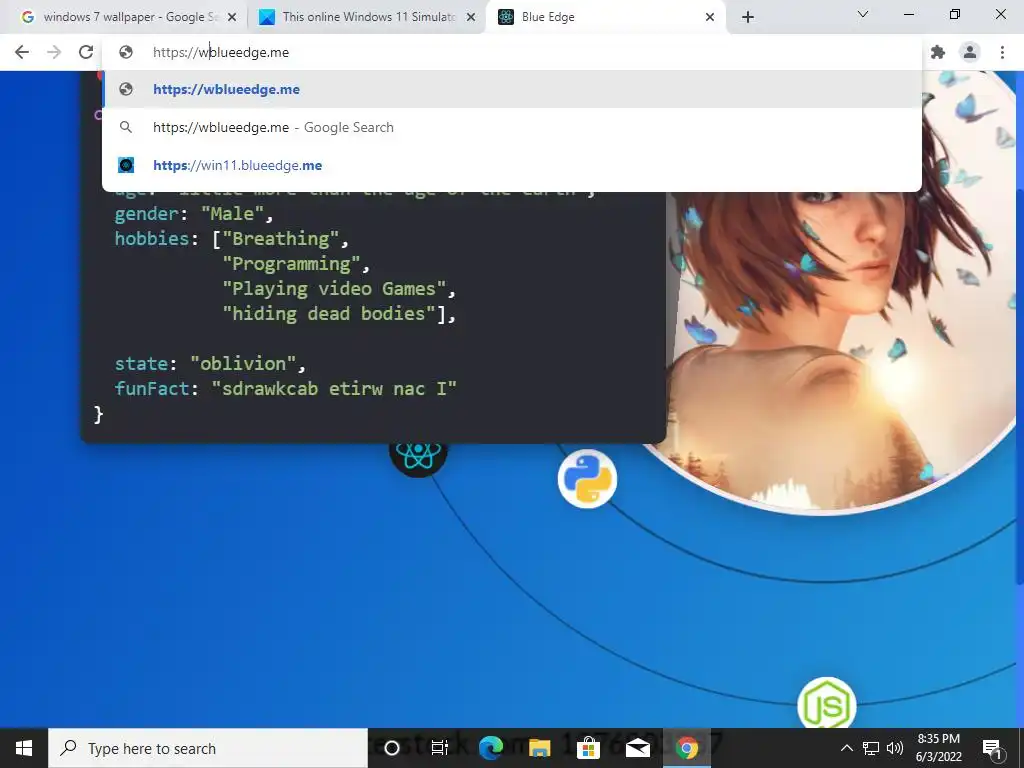
Task: Open the Chrome extensions puzzle icon
Action: pyautogui.click(x=938, y=52)
